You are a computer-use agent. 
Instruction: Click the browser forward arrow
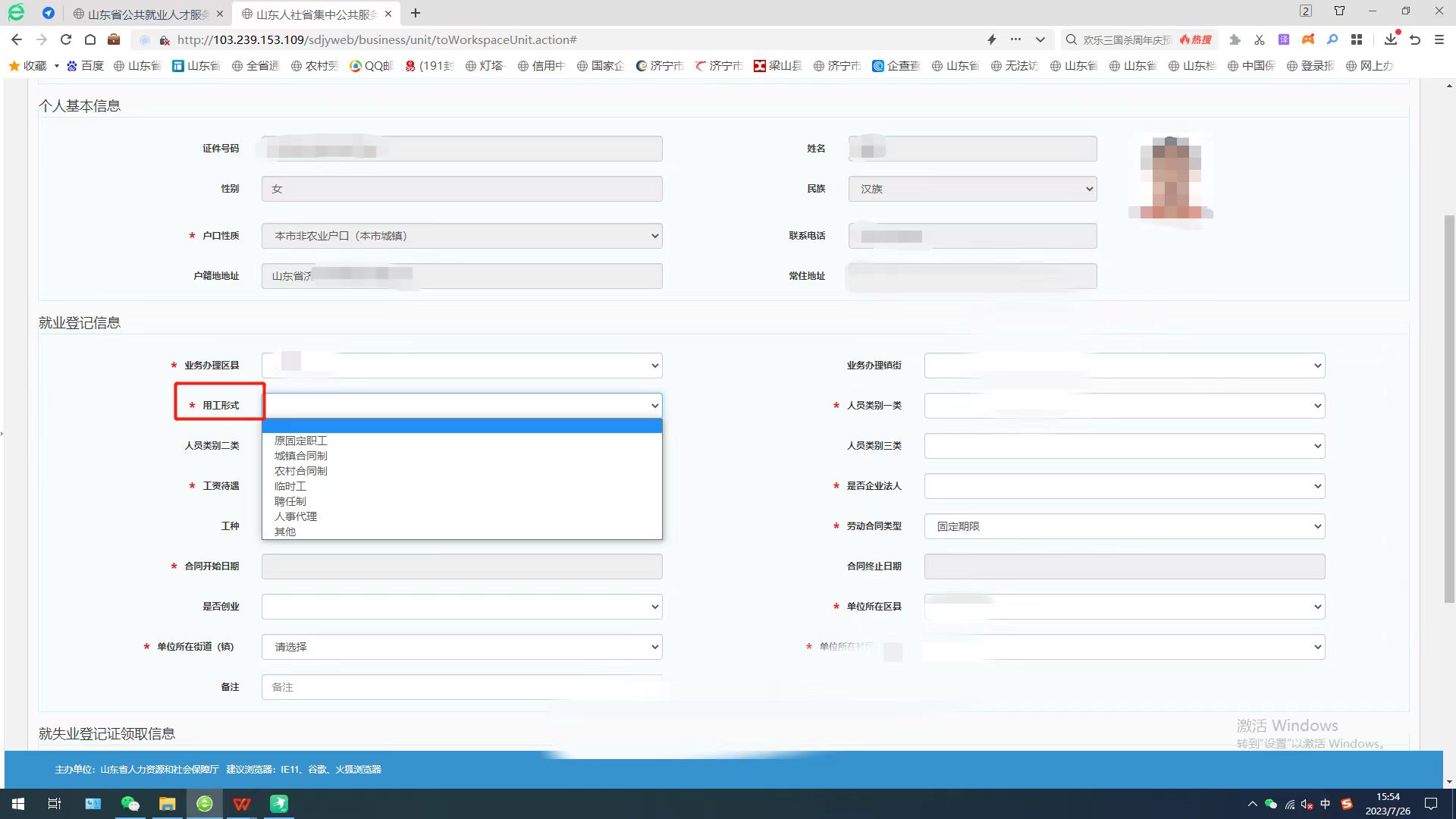coord(42,39)
